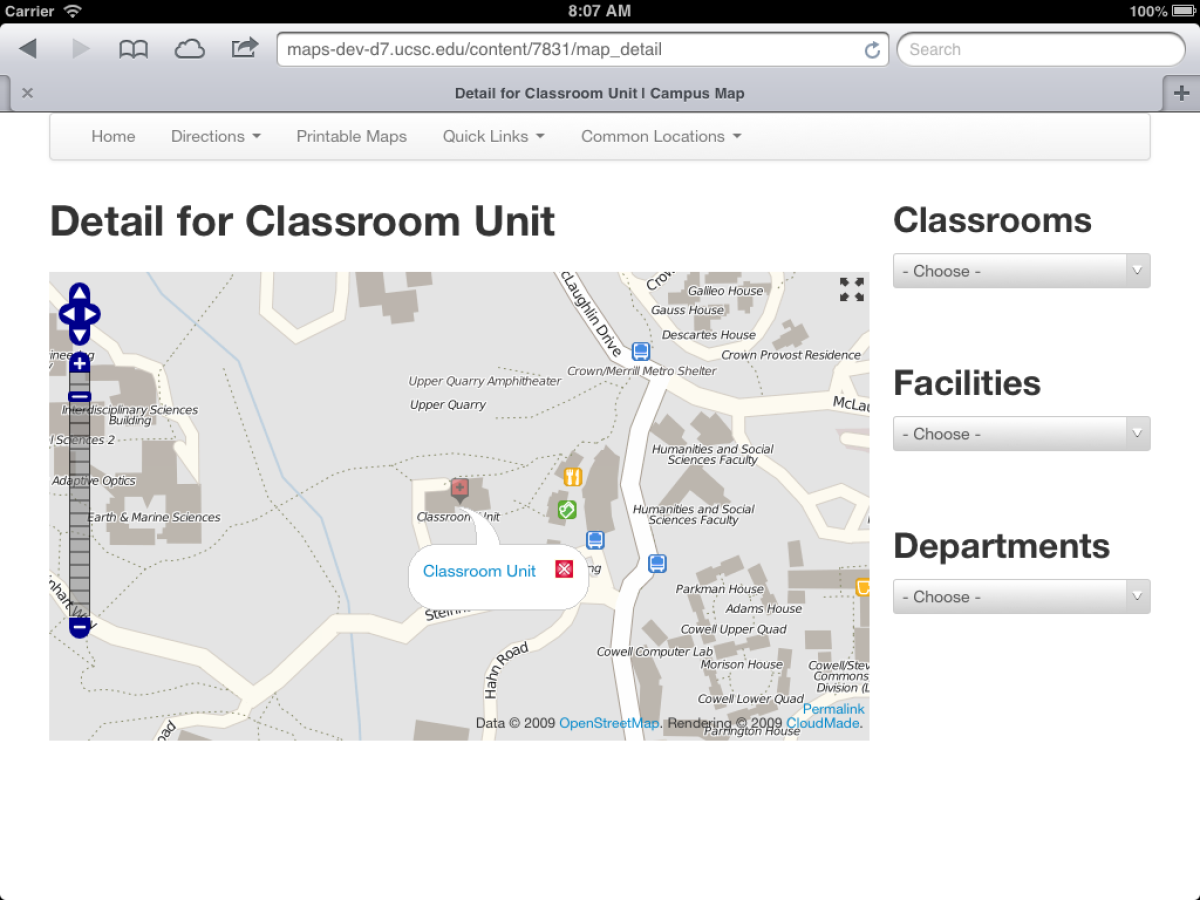
Task: Open iCloud tabs cloud icon
Action: [x=189, y=49]
